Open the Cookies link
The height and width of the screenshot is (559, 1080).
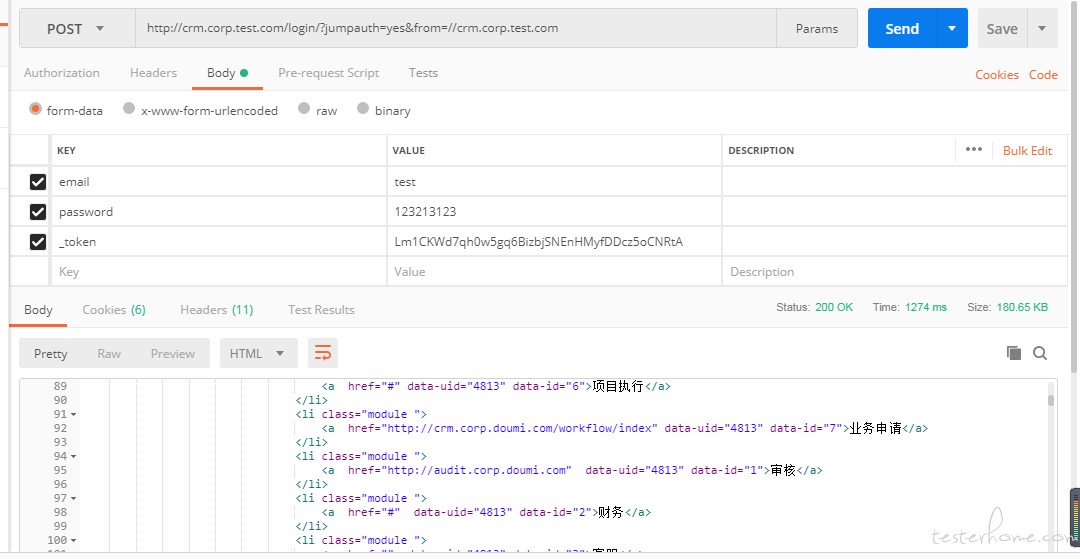[997, 75]
